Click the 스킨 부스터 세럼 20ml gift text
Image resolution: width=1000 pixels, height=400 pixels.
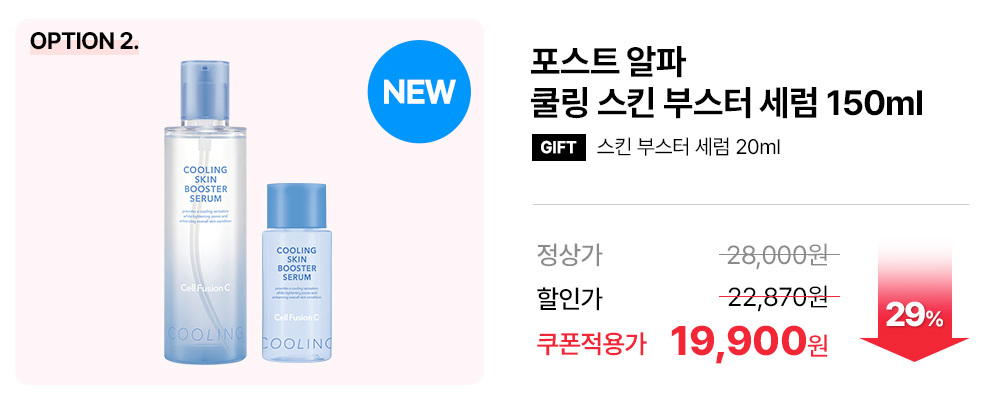[x=689, y=148]
